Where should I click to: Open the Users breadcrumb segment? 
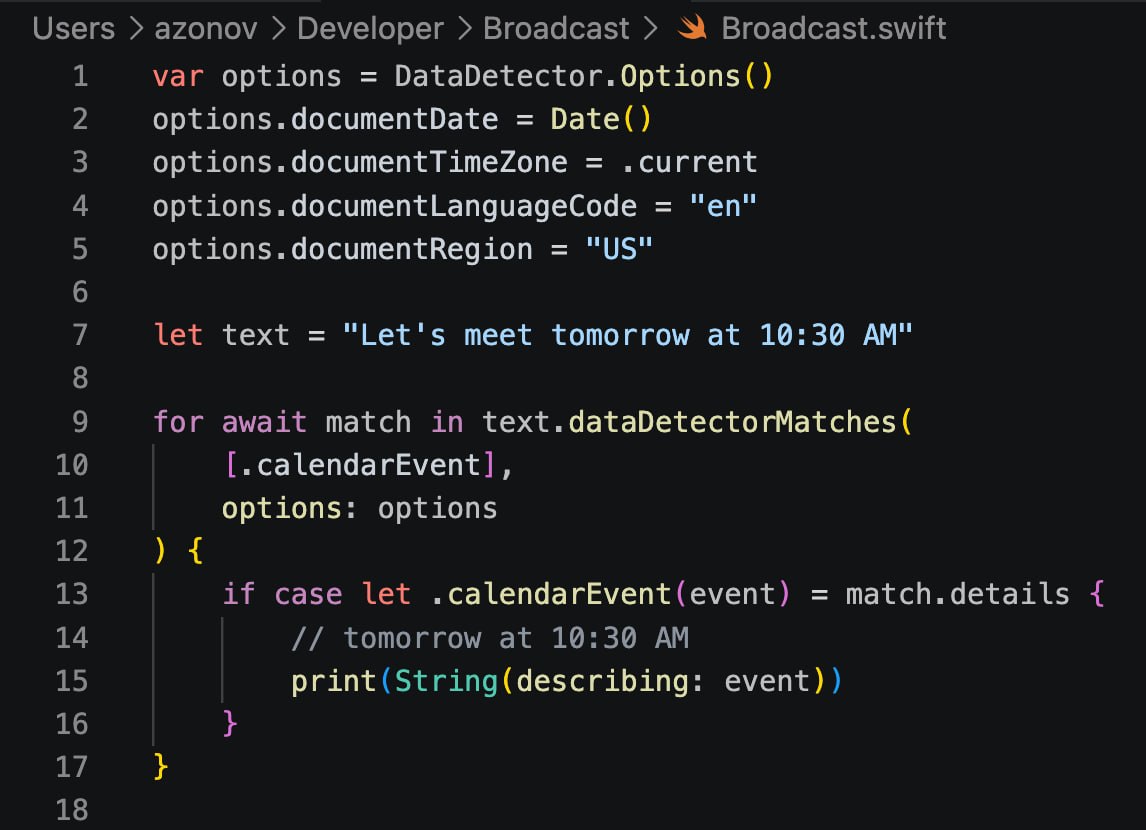74,28
